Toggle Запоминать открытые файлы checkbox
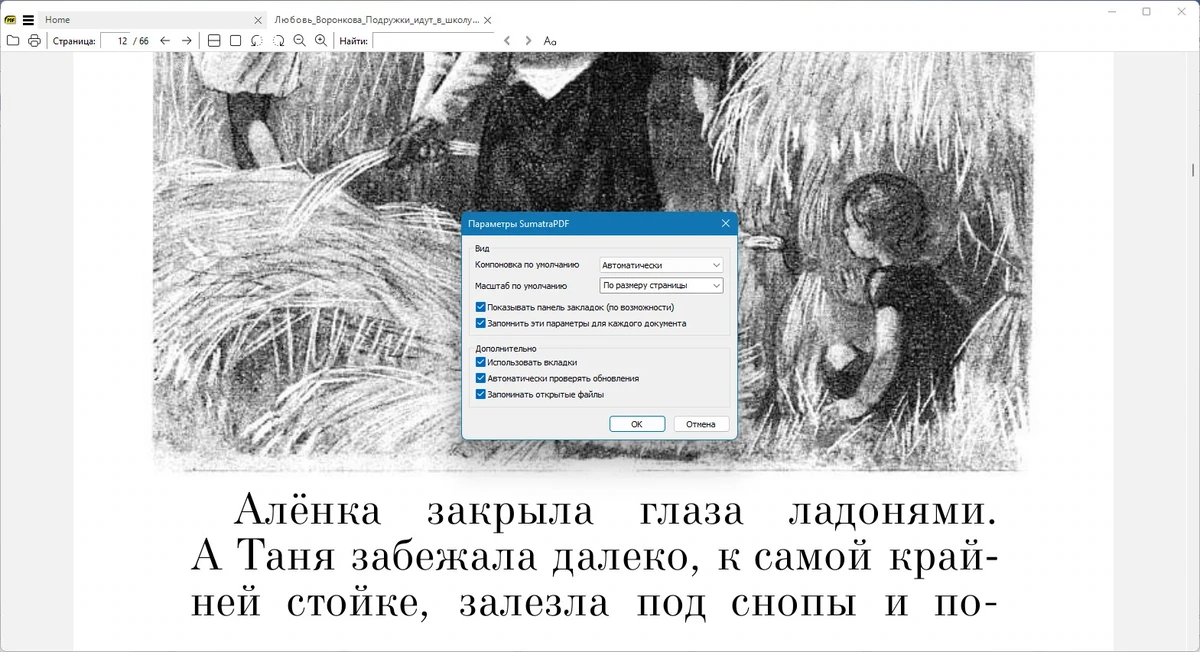 481,394
